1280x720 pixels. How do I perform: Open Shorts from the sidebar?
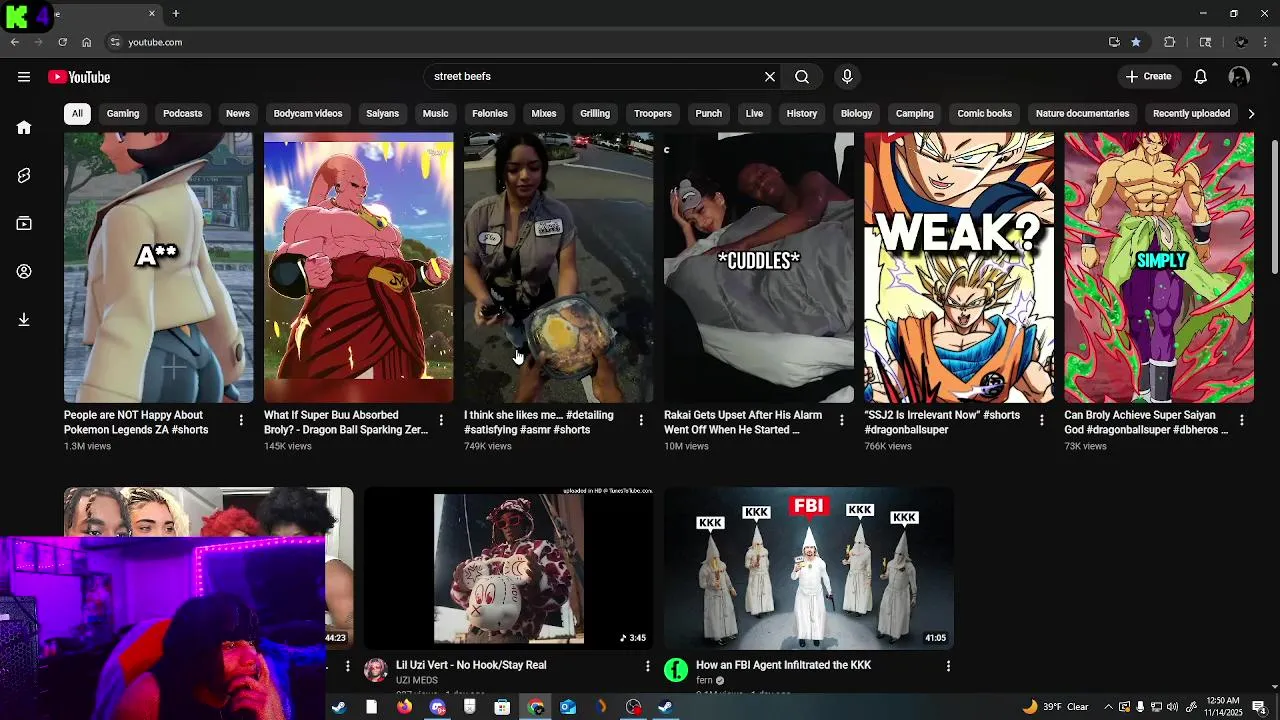[x=24, y=175]
